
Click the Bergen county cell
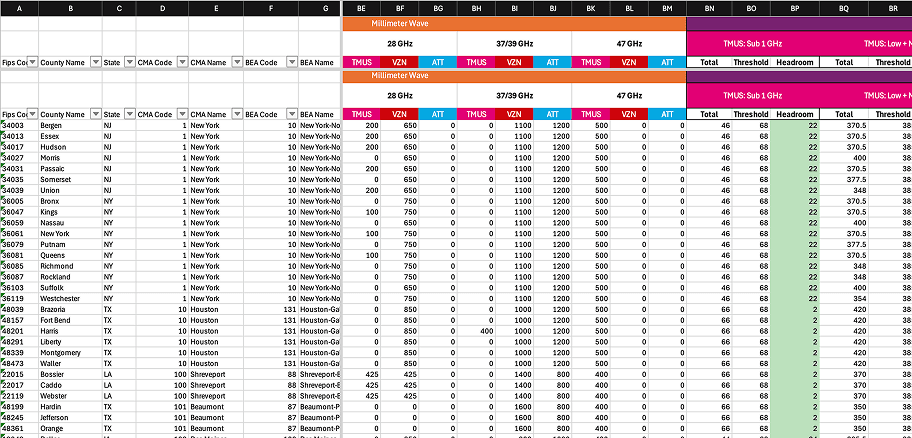pos(70,125)
